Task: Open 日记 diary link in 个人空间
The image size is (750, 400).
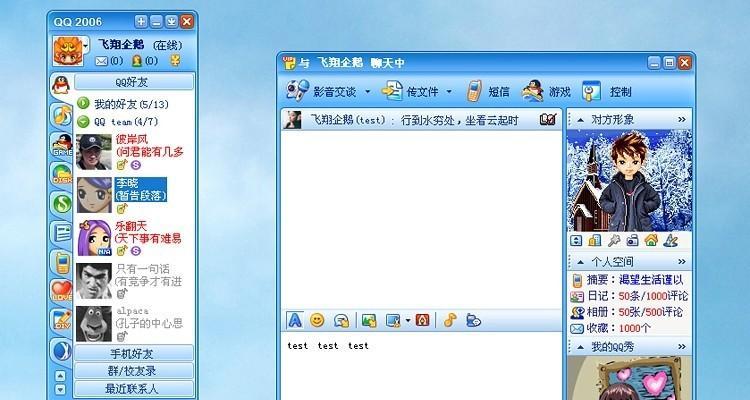Action: point(629,296)
